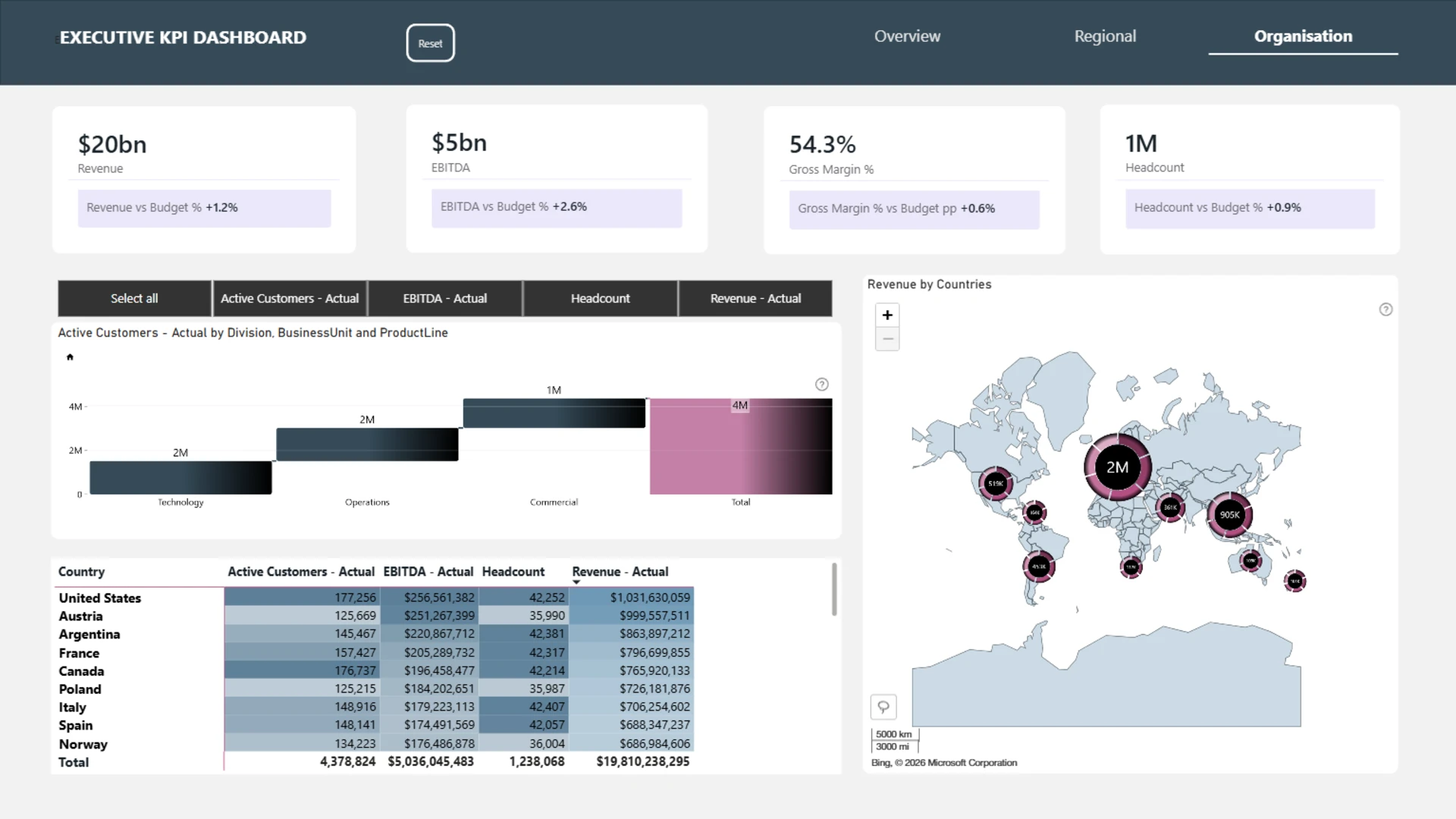
Task: Open help tooltip on Revenue by Countries
Action: 1385,309
